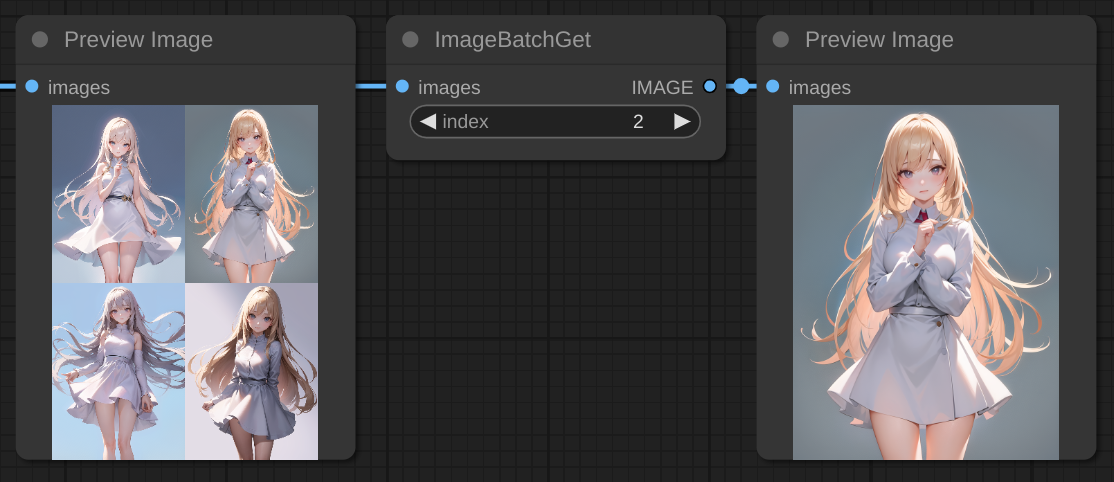1114x482 pixels.
Task: Decrease index with the left arrow
Action: (x=428, y=122)
